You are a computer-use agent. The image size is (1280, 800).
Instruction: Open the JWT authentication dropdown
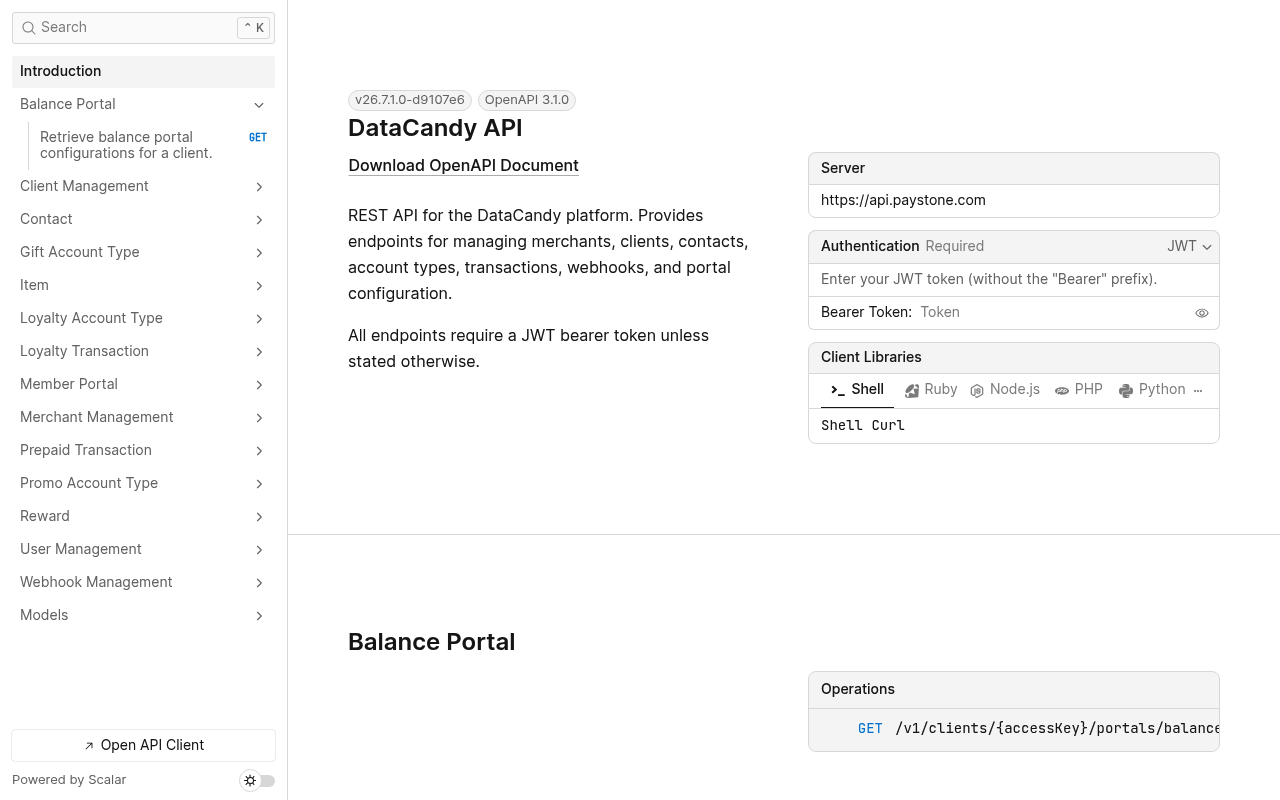(1190, 246)
